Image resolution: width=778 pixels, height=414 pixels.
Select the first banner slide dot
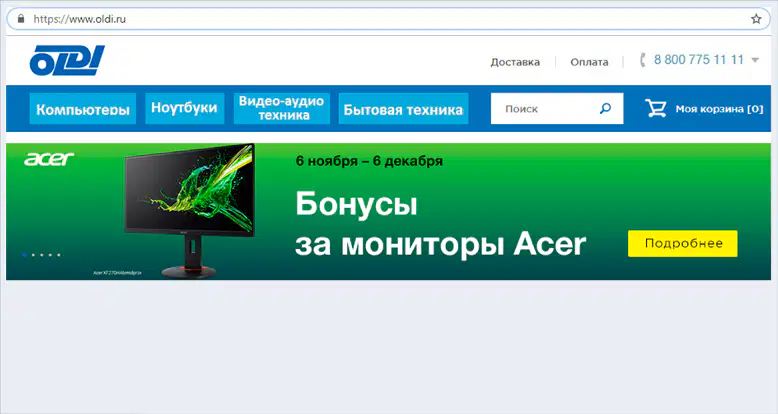tap(25, 255)
